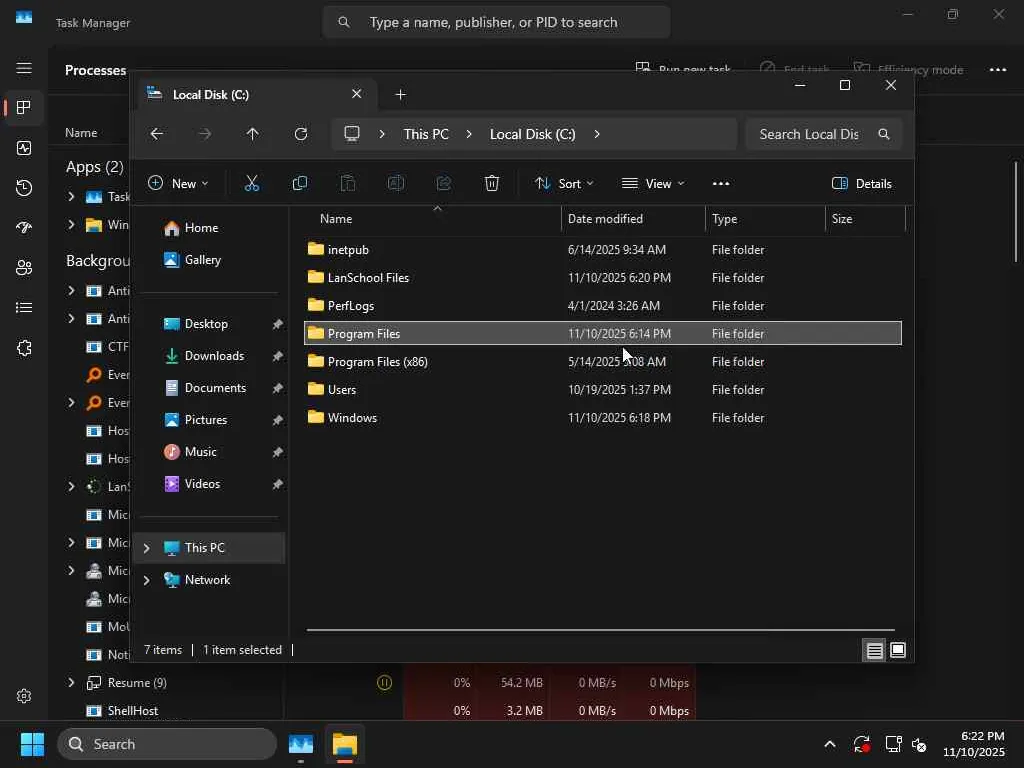Image resolution: width=1024 pixels, height=768 pixels.
Task: Sort by Type column header
Action: click(x=765, y=219)
